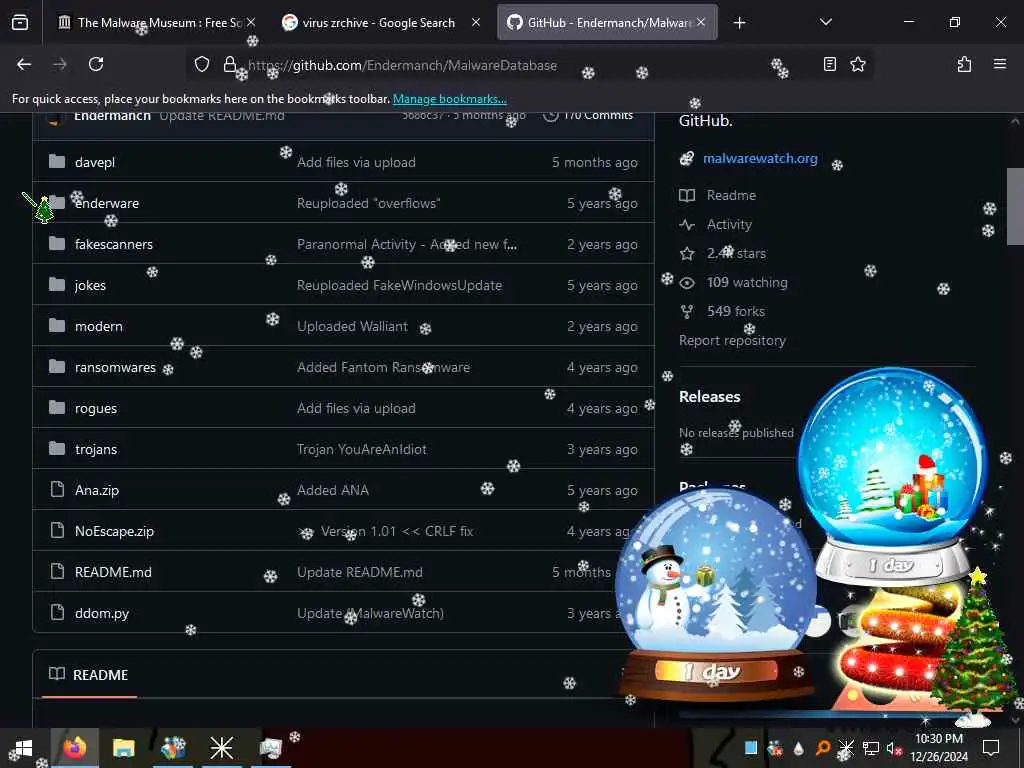The height and width of the screenshot is (768, 1024).
Task: Bookmark this page with the star icon
Action: (x=857, y=64)
